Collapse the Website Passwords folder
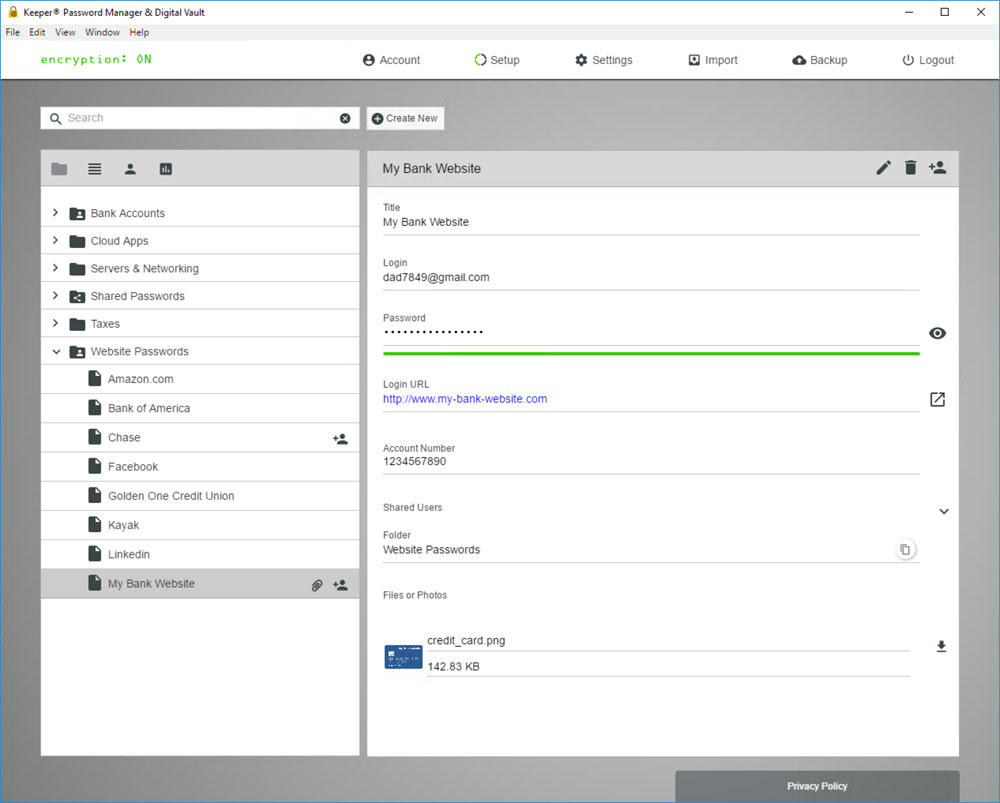This screenshot has height=803, width=1000. pyautogui.click(x=56, y=351)
